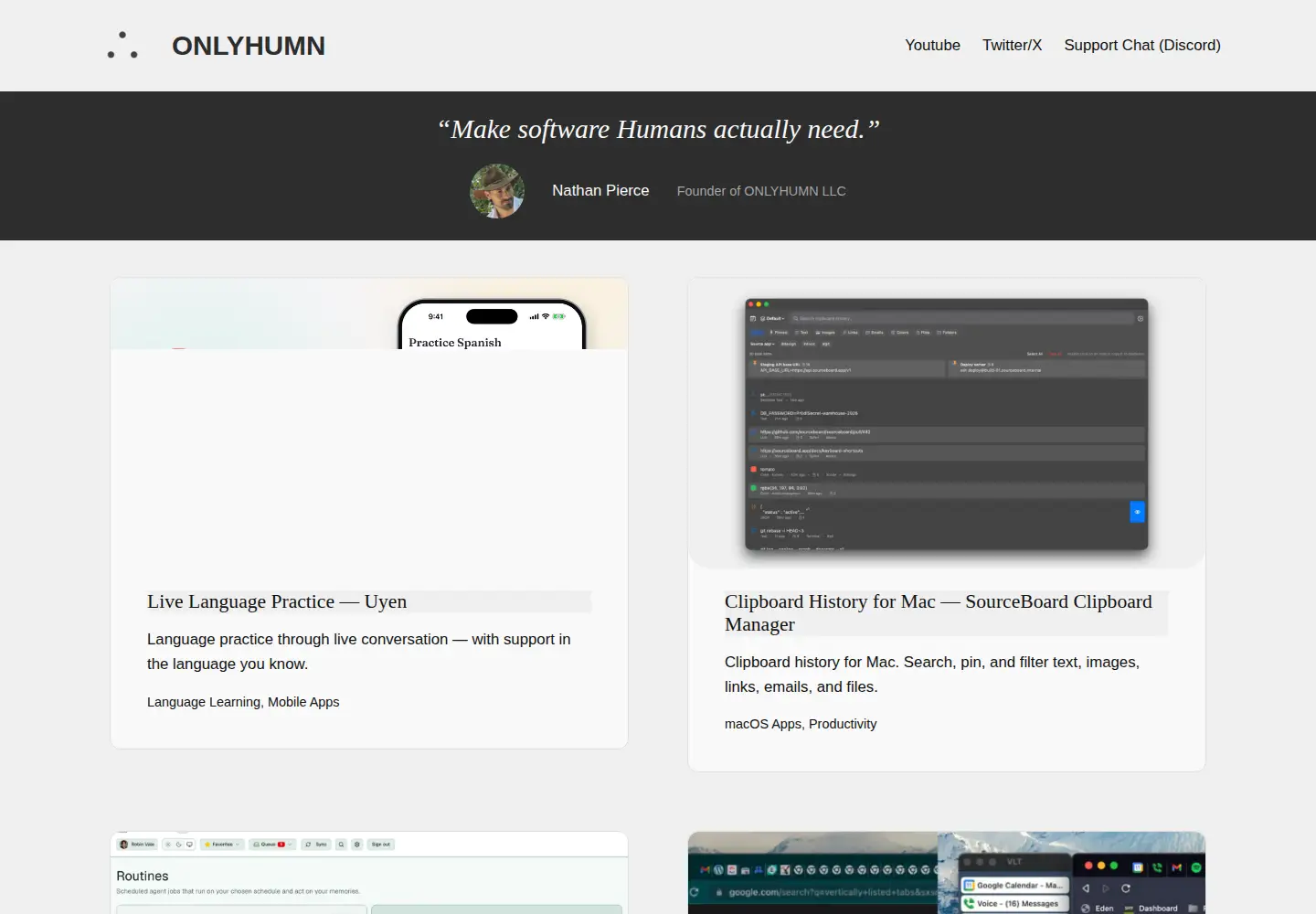The width and height of the screenshot is (1316, 914).
Task: Select the name Nathan Pierce
Action: (600, 190)
